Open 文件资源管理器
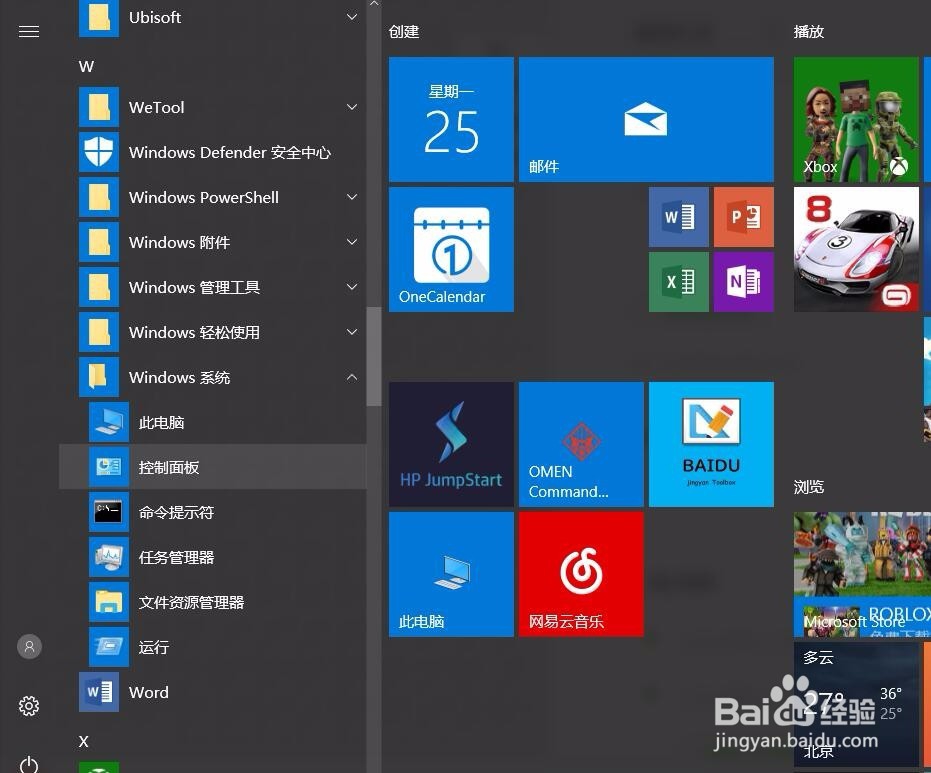The width and height of the screenshot is (931, 773). point(213,603)
